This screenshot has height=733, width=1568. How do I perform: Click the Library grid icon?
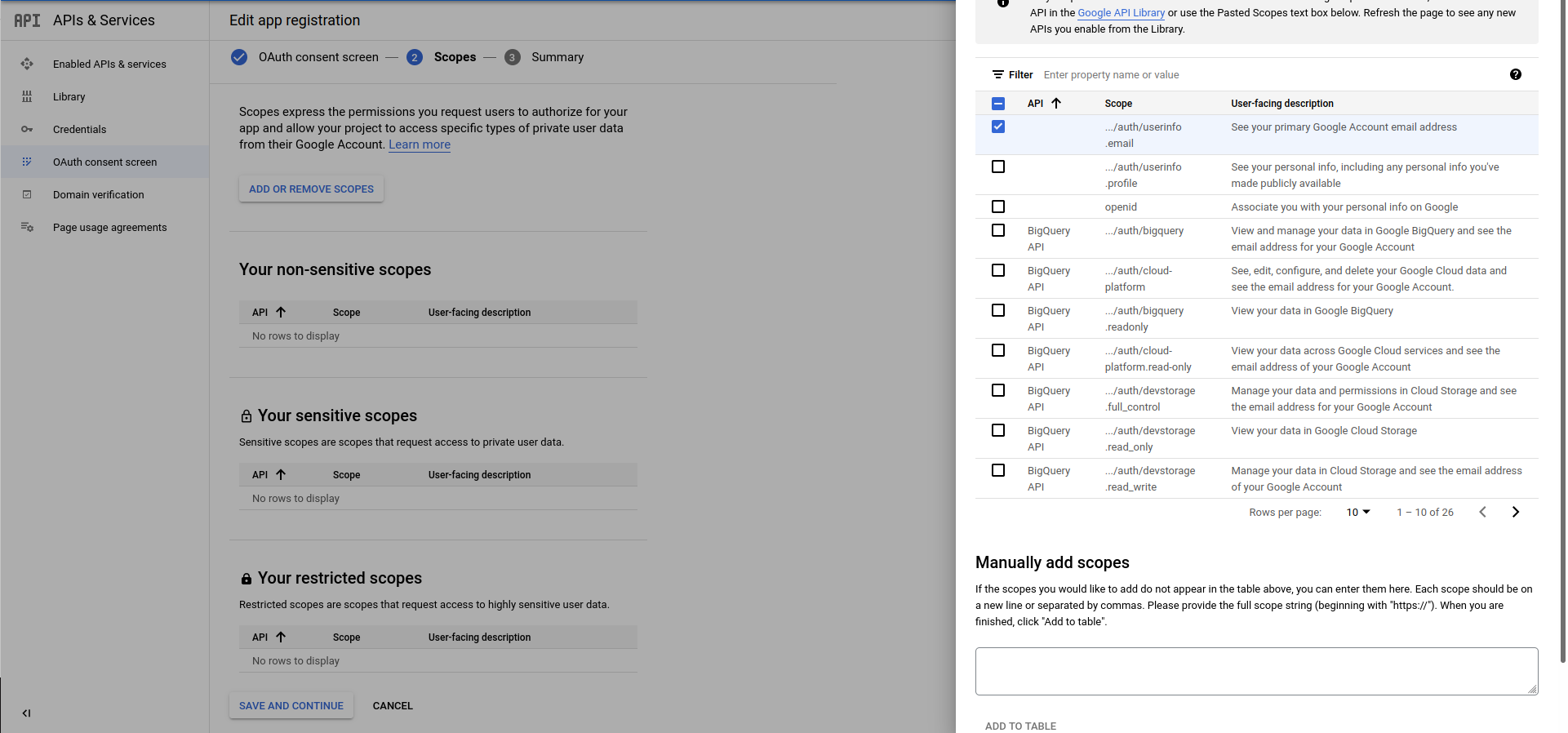pos(27,96)
